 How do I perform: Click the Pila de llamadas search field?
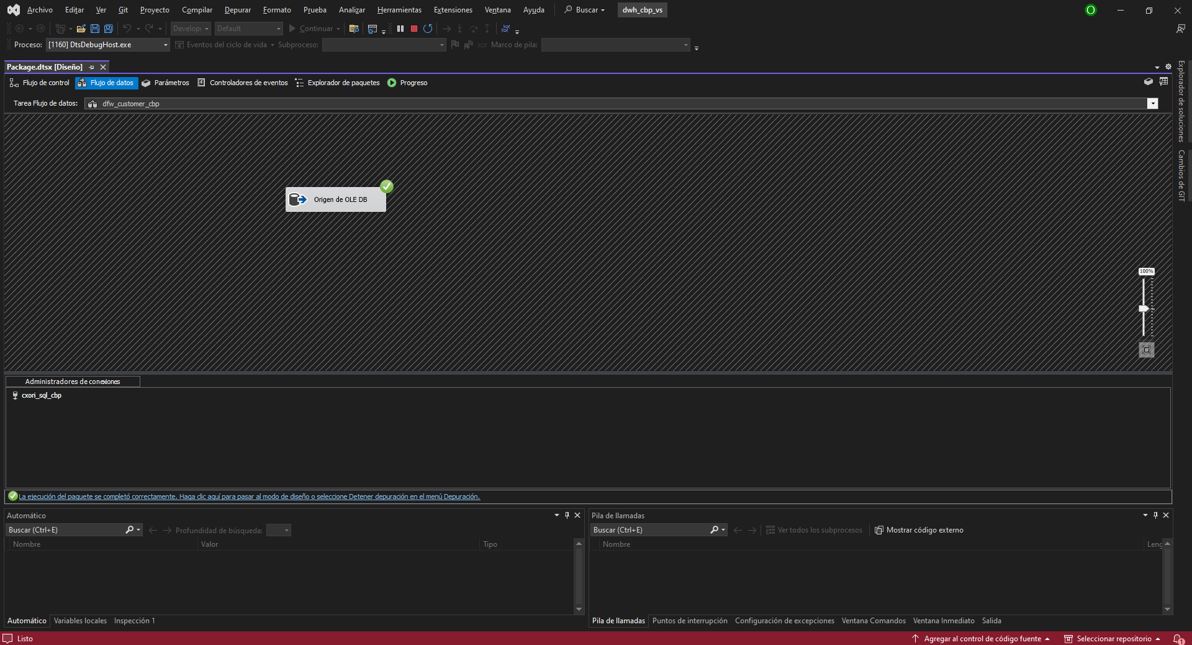[649, 530]
